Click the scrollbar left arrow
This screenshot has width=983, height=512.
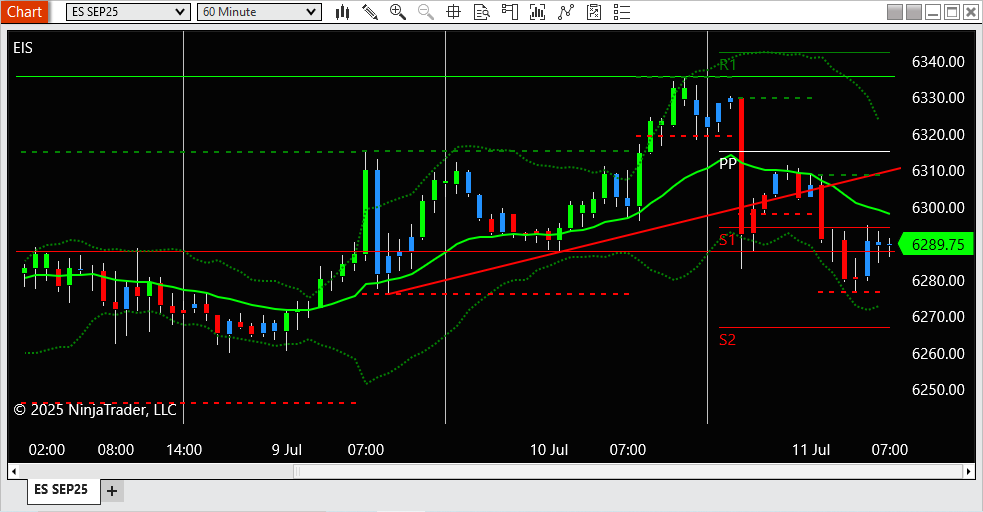[14, 471]
